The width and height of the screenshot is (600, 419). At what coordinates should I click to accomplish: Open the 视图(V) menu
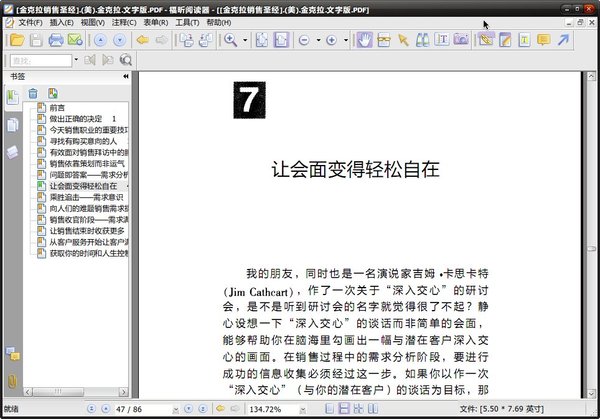coord(93,23)
